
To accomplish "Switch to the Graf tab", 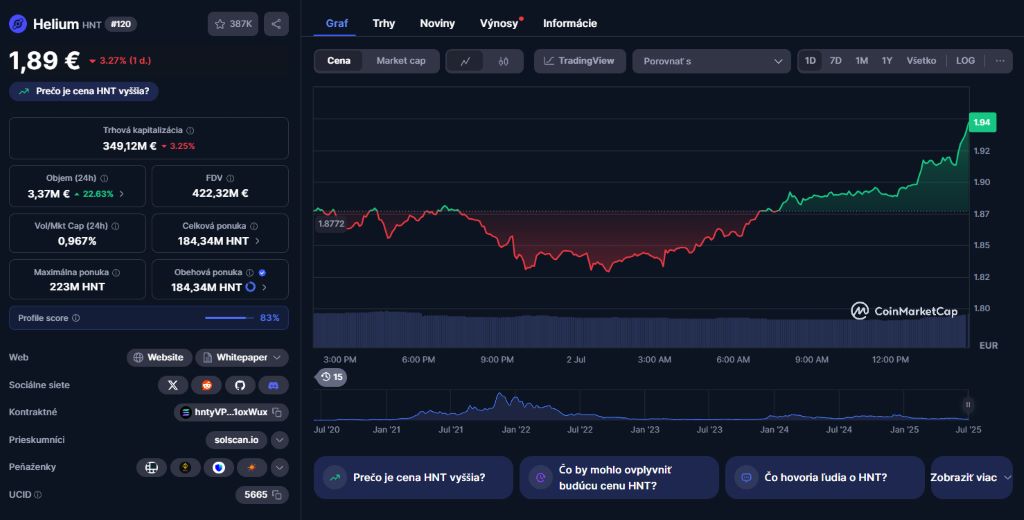I will click(336, 24).
